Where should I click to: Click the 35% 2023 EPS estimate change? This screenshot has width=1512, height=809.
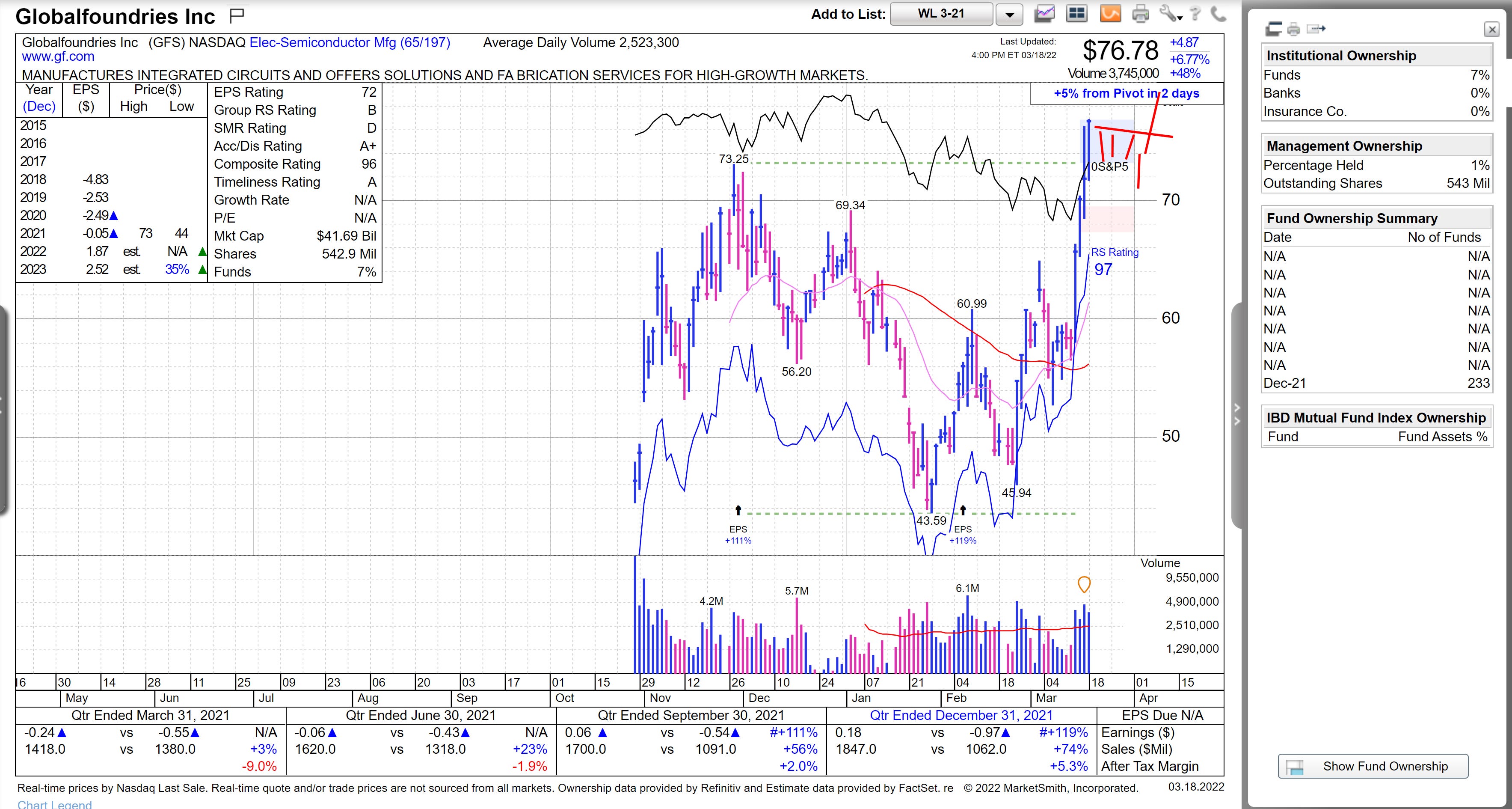pyautogui.click(x=177, y=270)
